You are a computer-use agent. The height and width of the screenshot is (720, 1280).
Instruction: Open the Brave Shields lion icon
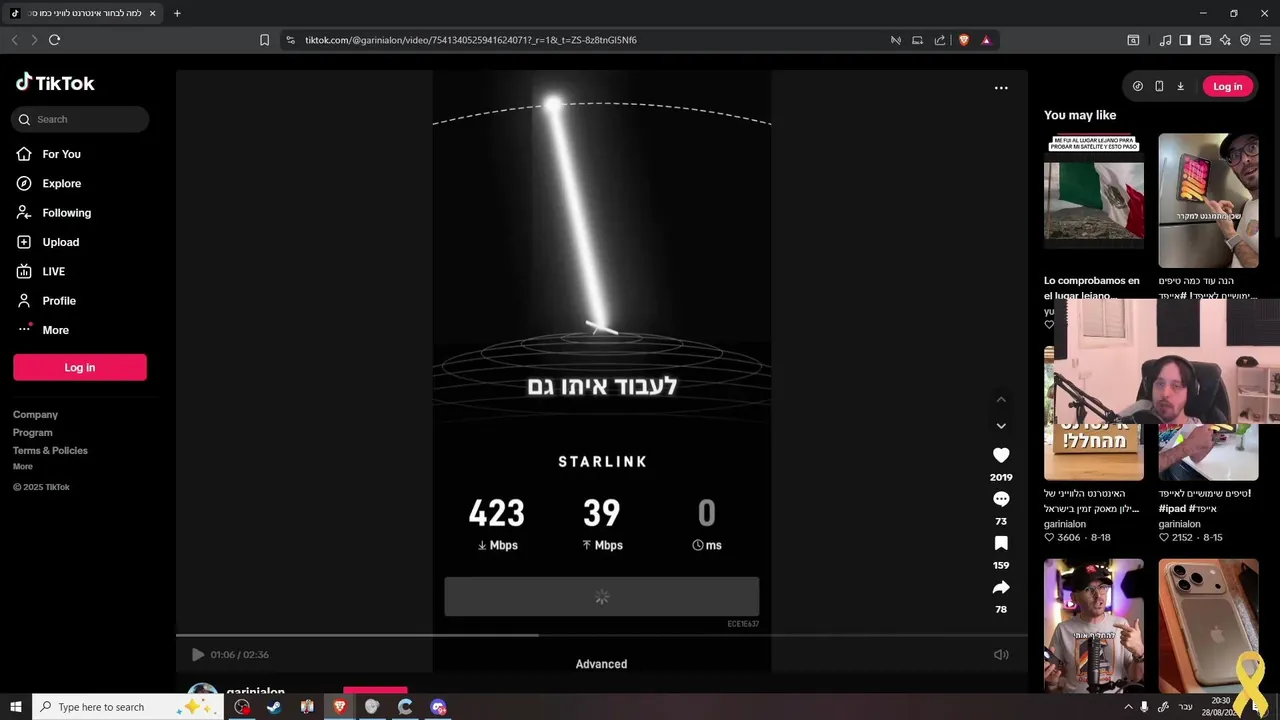point(964,40)
